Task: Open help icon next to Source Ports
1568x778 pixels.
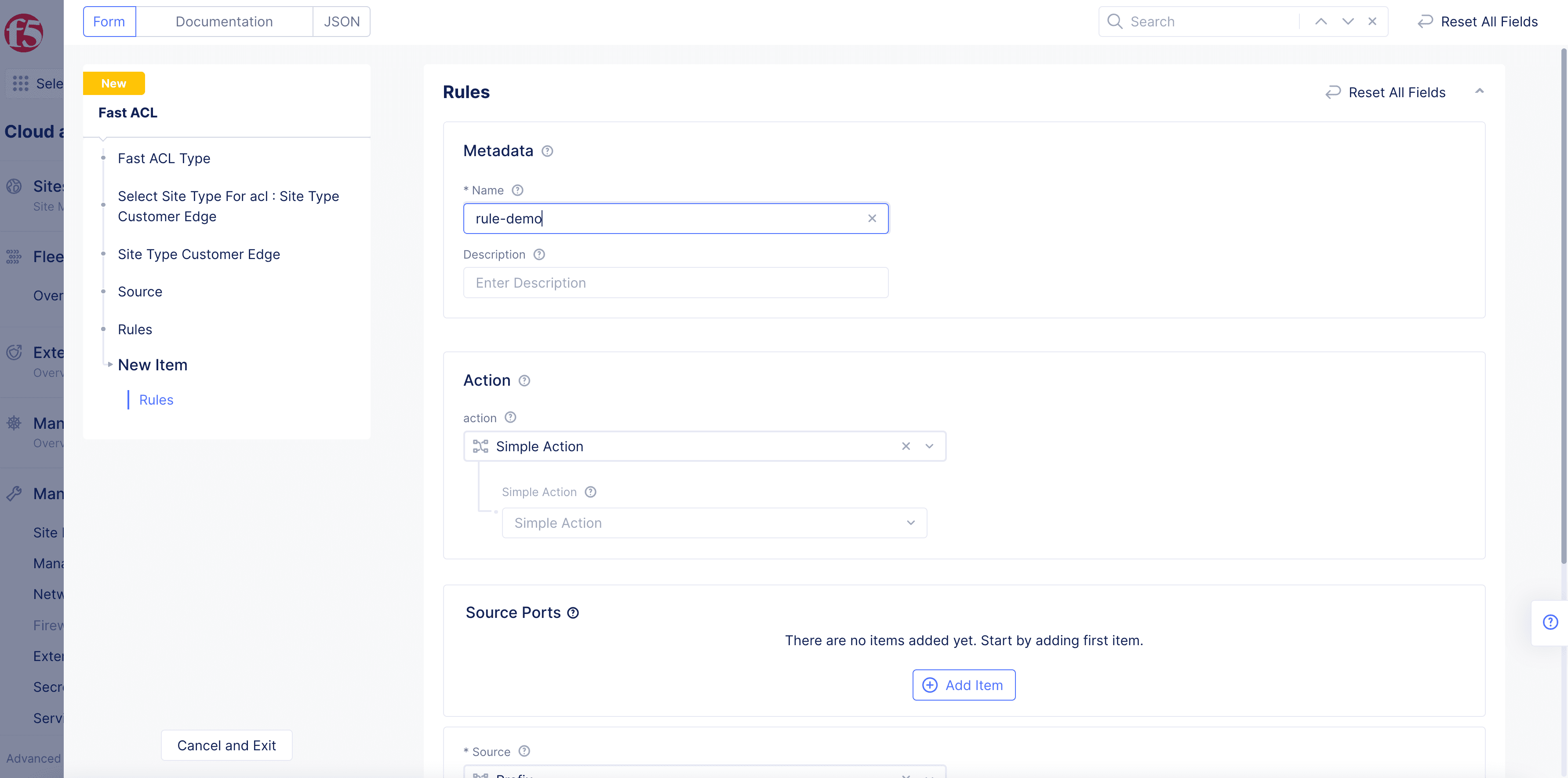Action: point(573,613)
